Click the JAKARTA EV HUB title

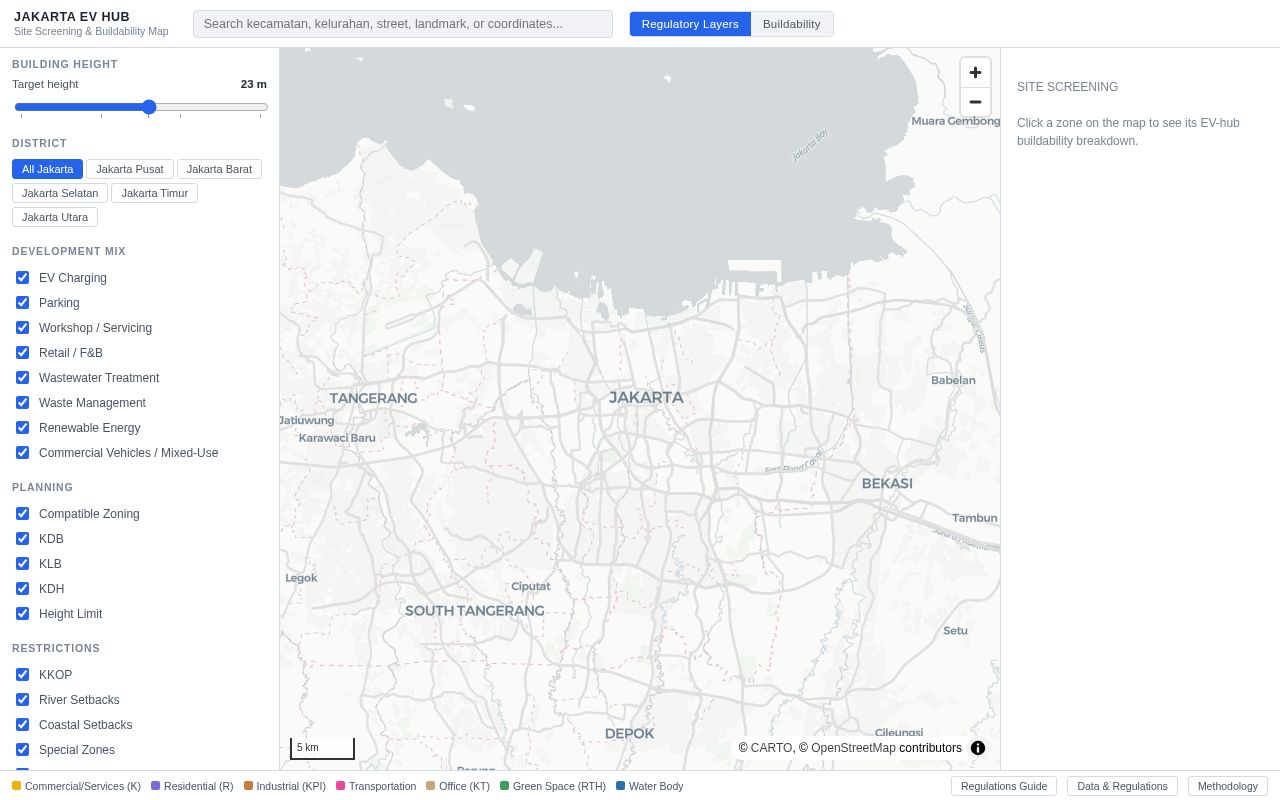point(72,17)
